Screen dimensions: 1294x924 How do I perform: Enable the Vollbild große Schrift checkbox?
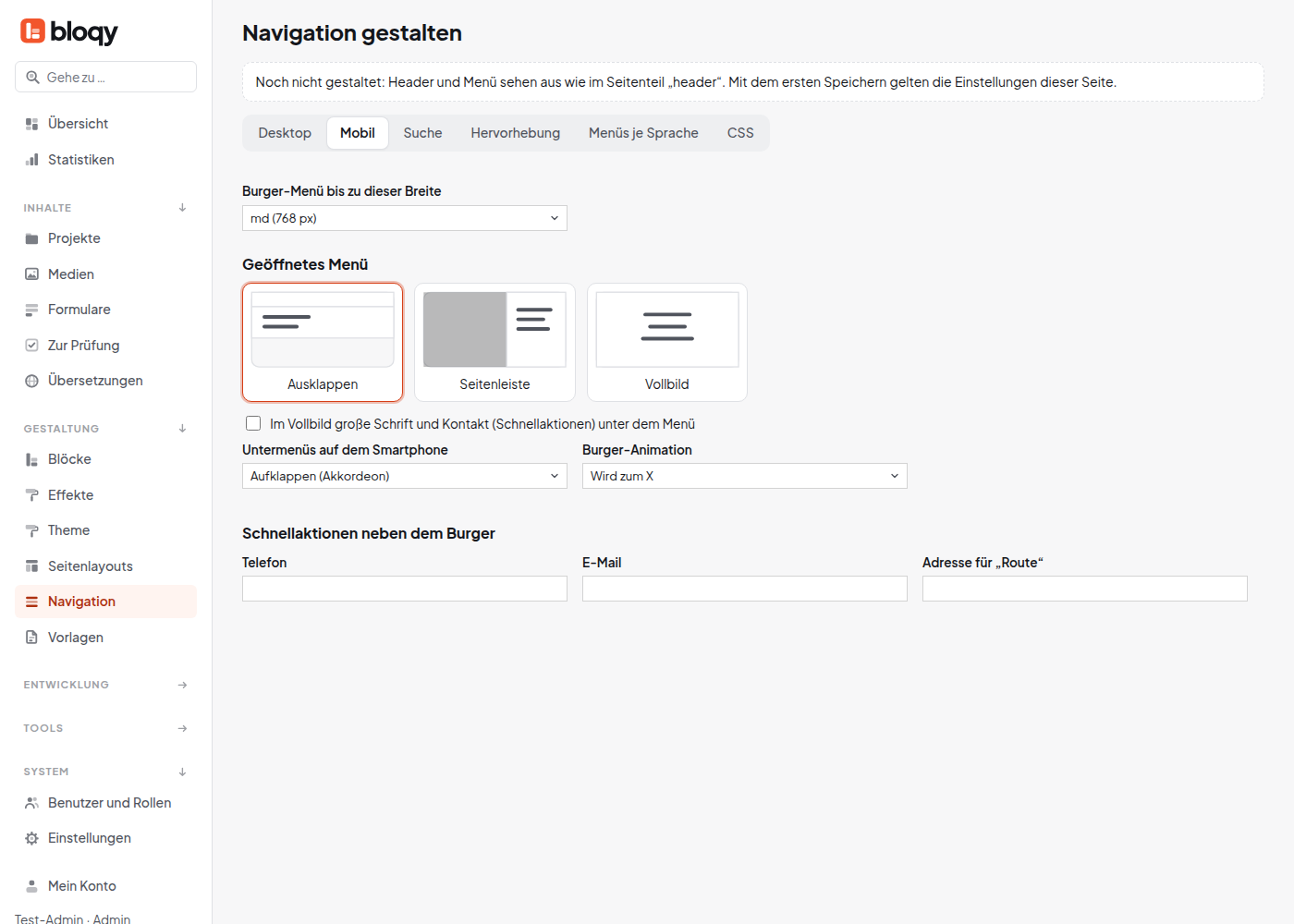click(253, 423)
